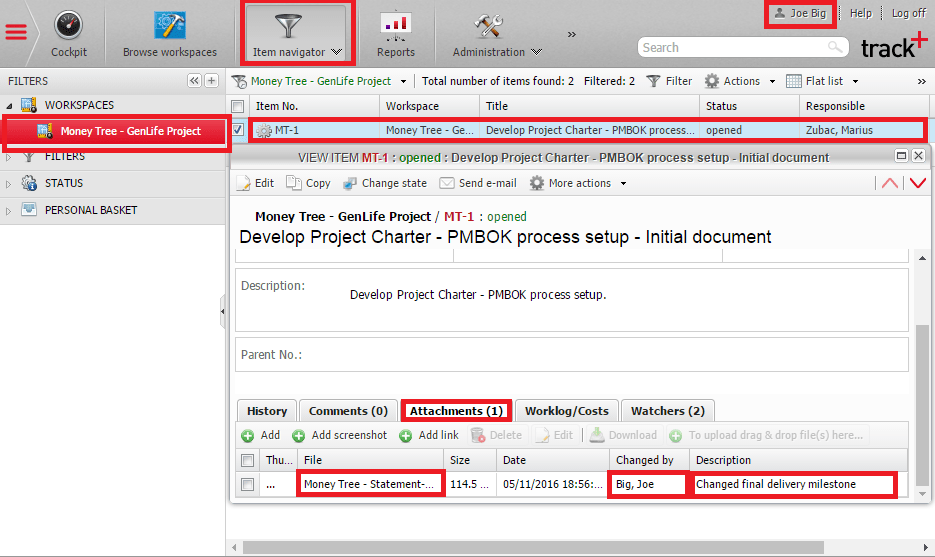Click the search magnifier icon
This screenshot has height=557, width=935.
pyautogui.click(x=836, y=47)
